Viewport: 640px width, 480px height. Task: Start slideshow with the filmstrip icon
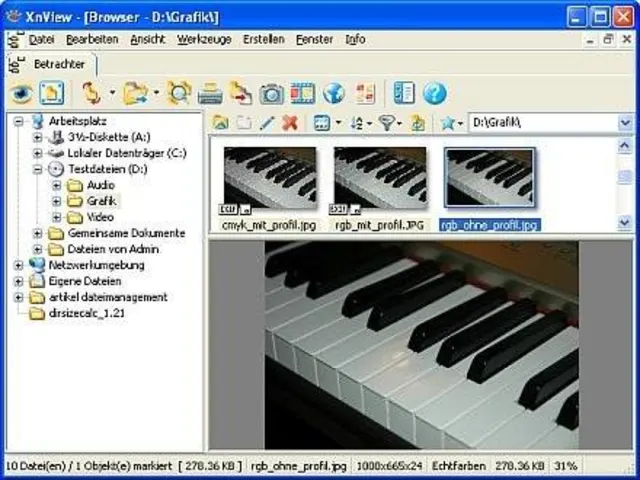tap(302, 93)
